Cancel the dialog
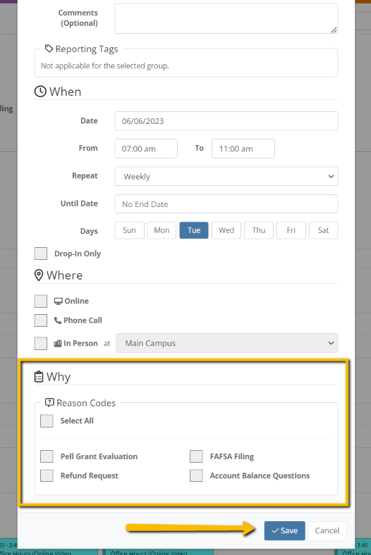The height and width of the screenshot is (555, 371). 327,531
